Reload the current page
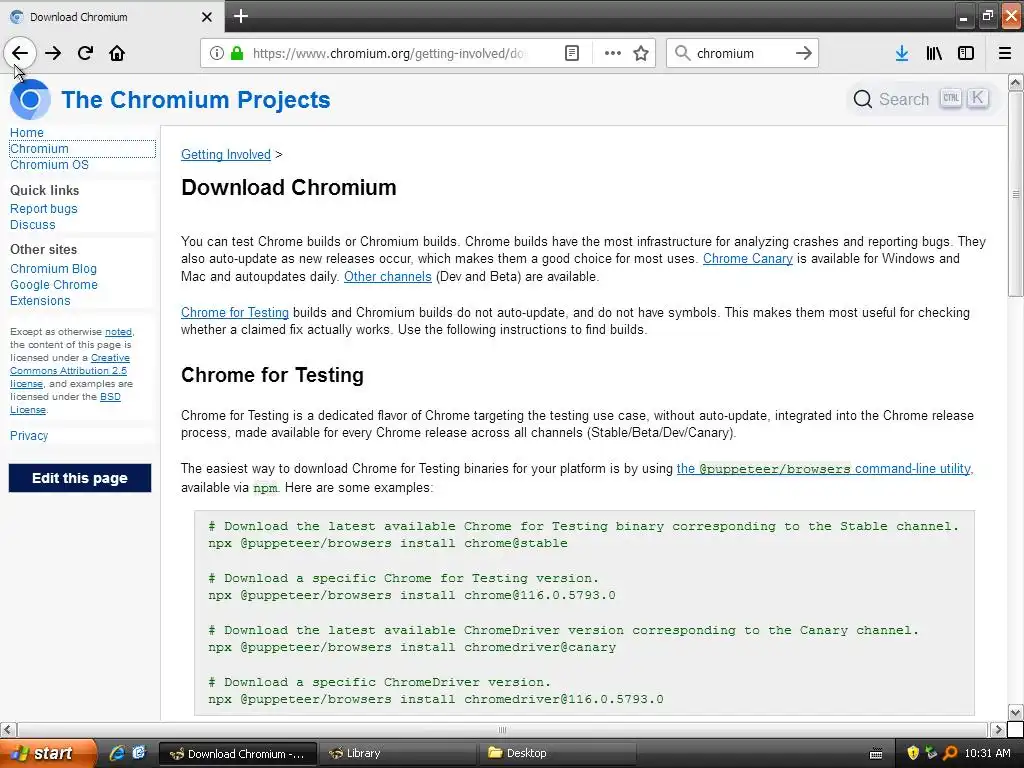 (85, 53)
